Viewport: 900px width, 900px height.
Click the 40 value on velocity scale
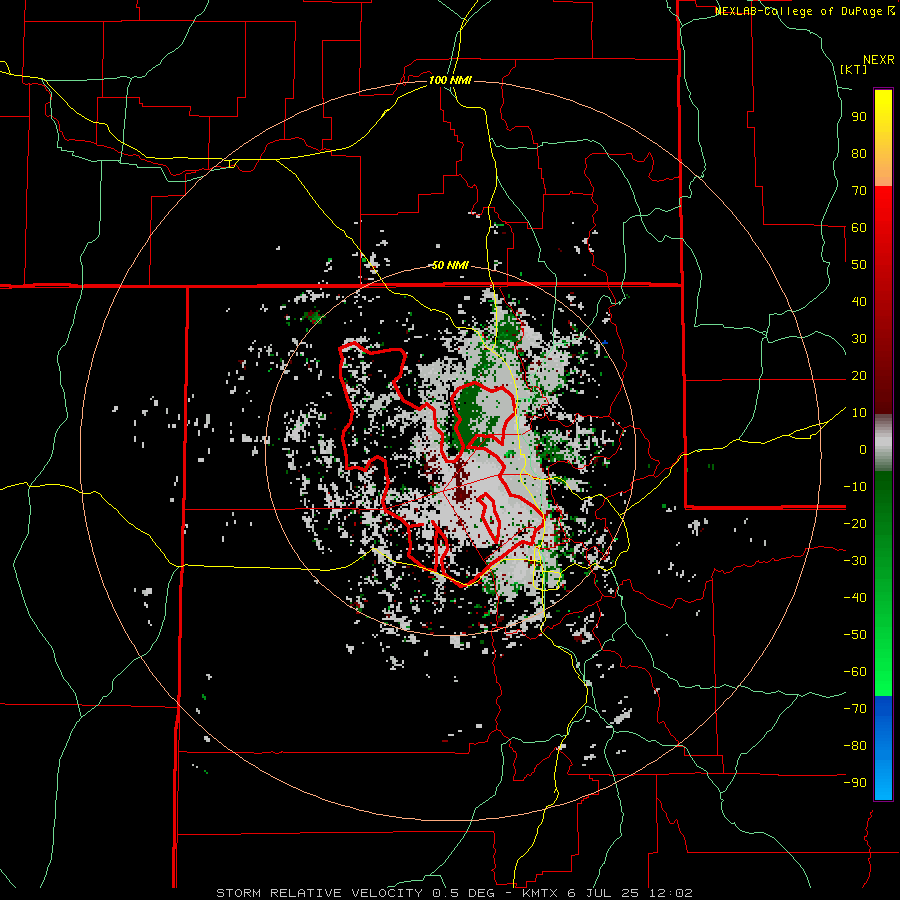pyautogui.click(x=859, y=302)
